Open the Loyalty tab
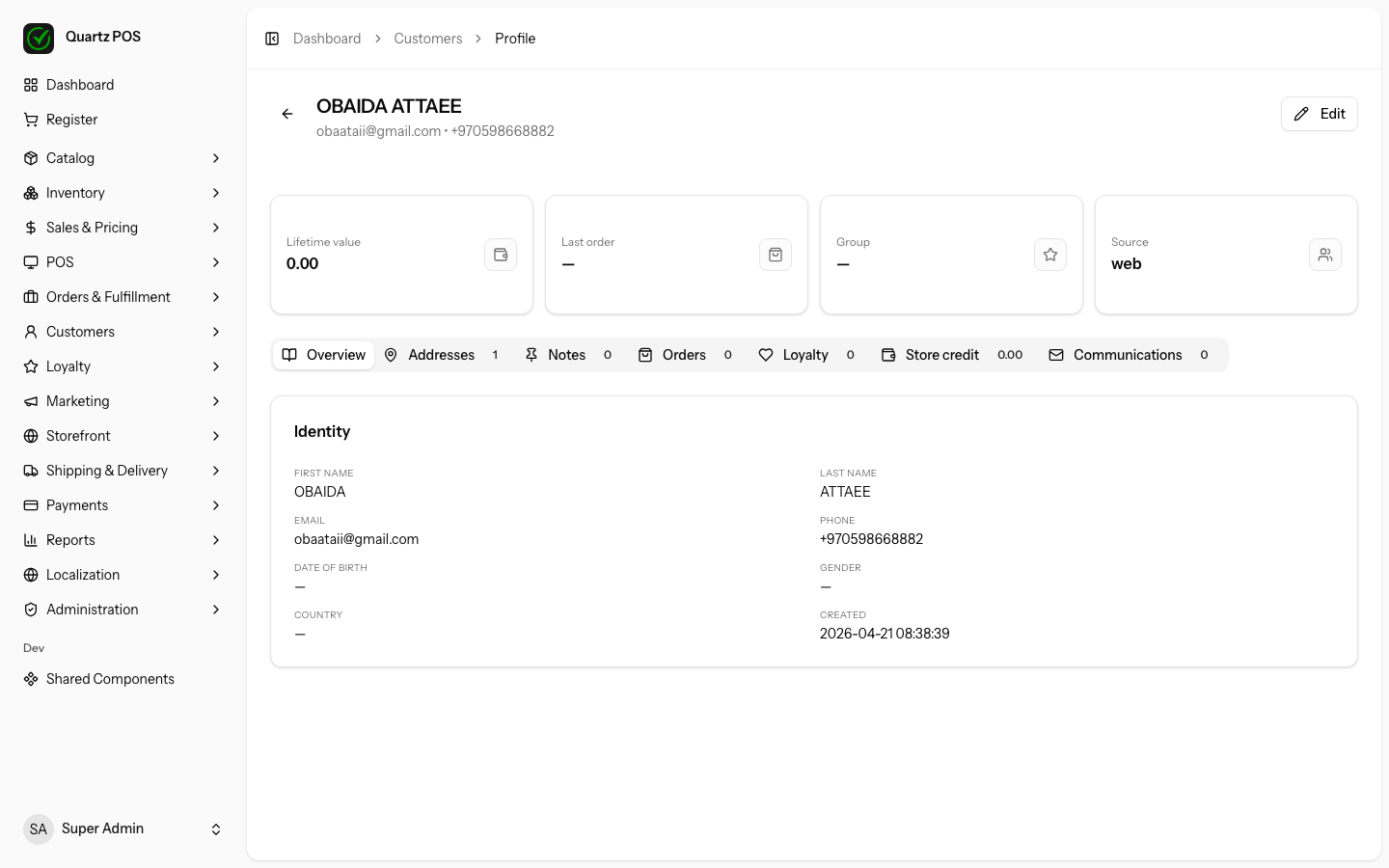Image resolution: width=1389 pixels, height=868 pixels. point(806,355)
